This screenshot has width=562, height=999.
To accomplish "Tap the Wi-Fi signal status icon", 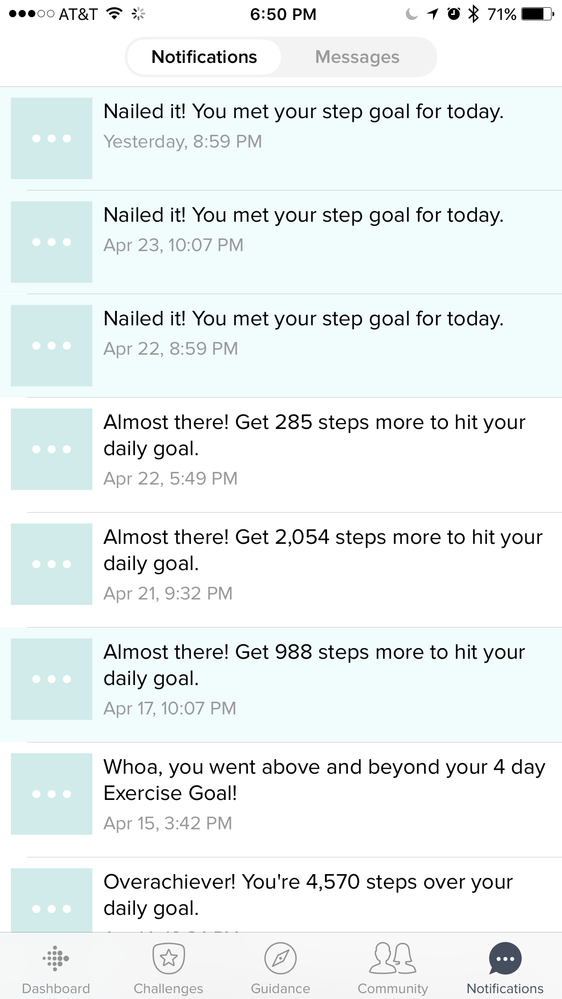I will tap(115, 13).
